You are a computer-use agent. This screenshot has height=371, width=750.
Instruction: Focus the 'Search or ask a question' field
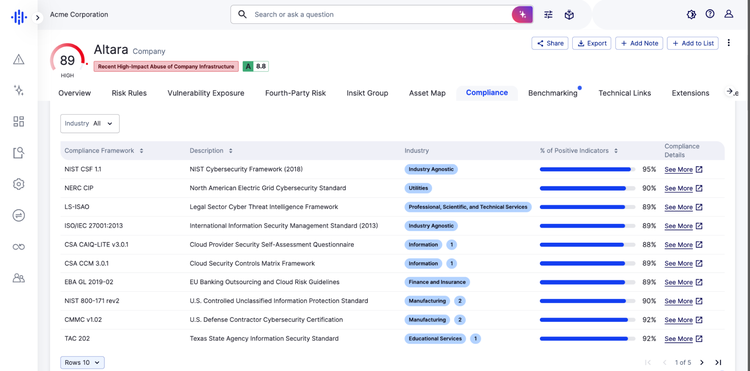[x=382, y=14]
